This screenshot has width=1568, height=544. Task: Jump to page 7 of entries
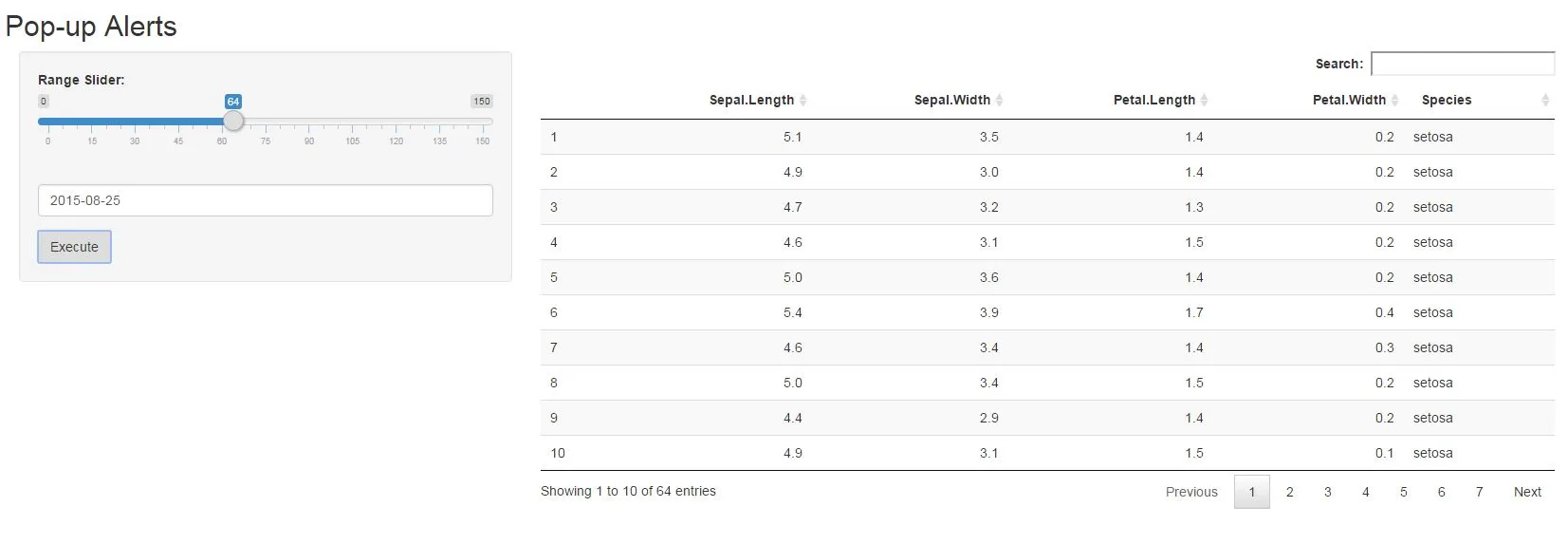(1479, 492)
